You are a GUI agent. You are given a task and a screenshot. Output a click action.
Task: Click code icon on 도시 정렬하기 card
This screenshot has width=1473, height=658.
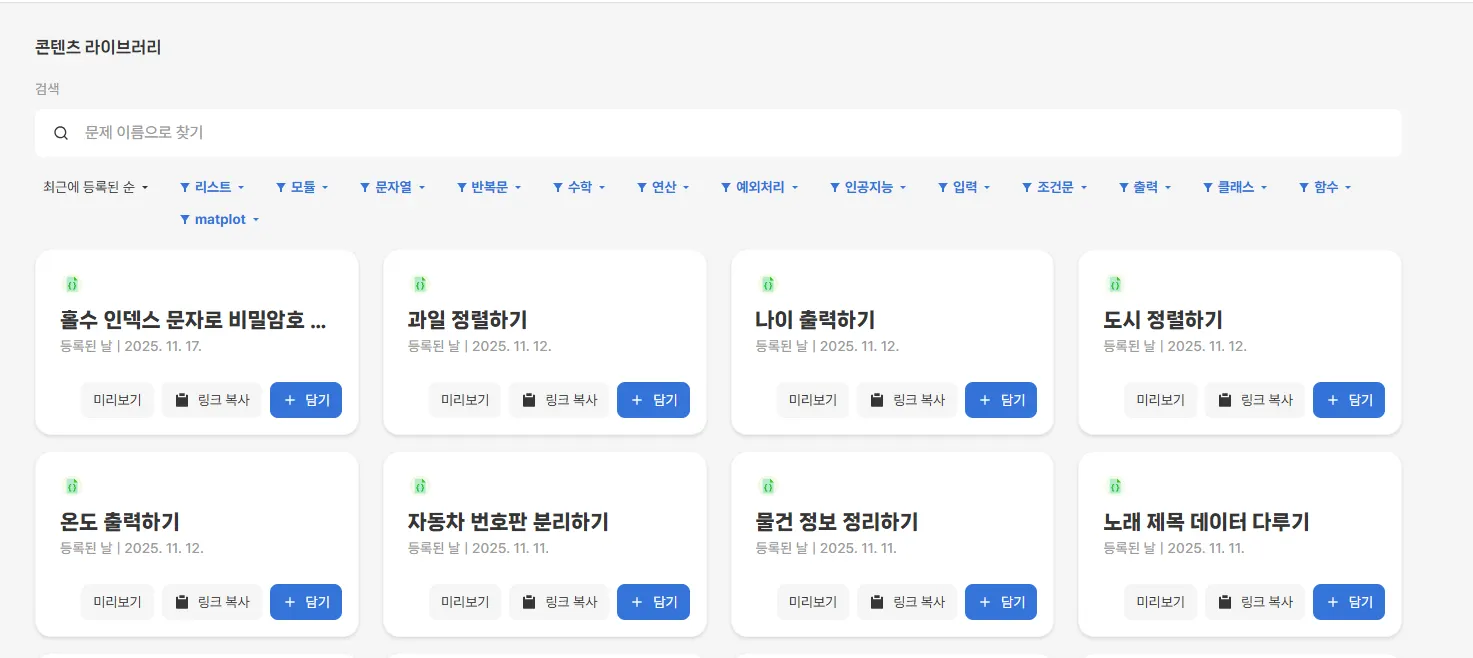pos(1115,284)
